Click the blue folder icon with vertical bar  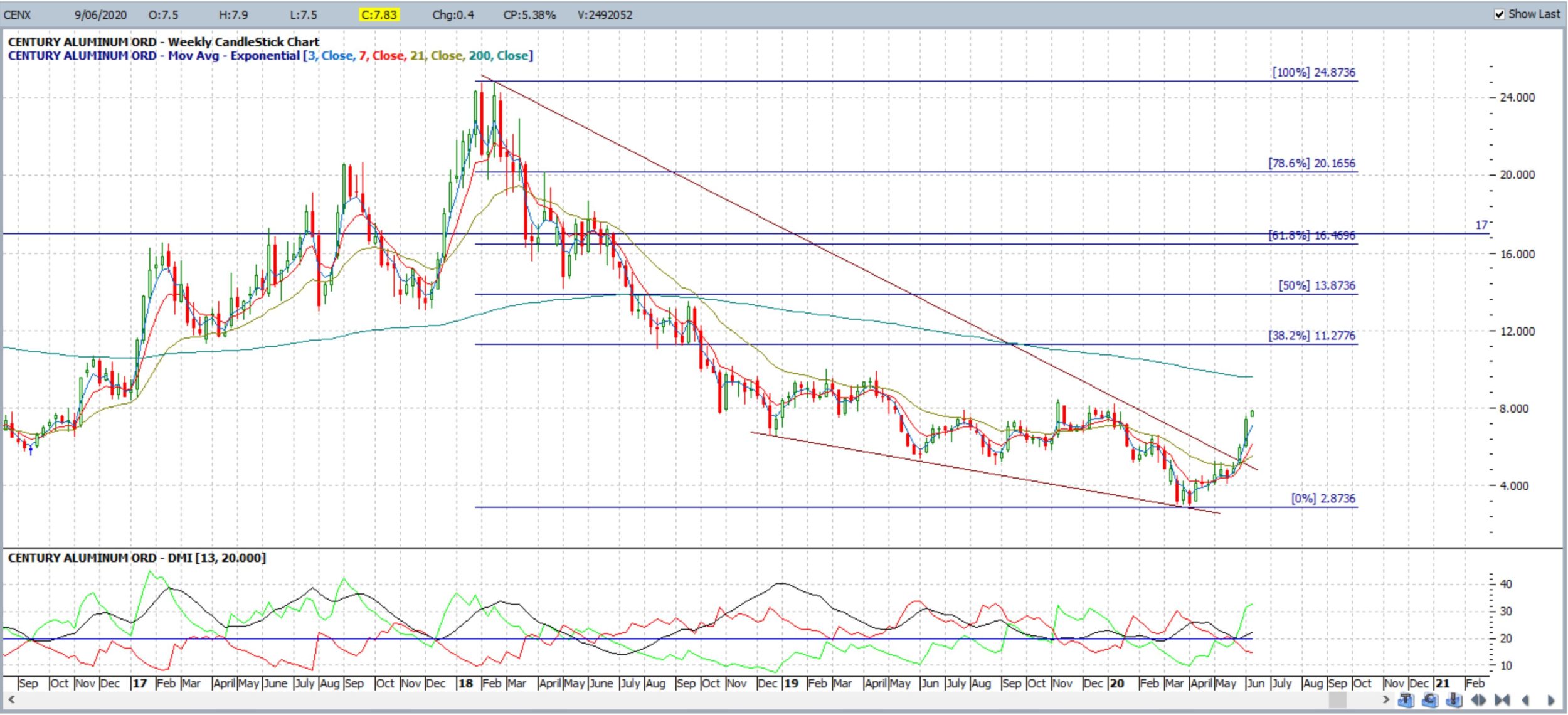tap(1454, 700)
